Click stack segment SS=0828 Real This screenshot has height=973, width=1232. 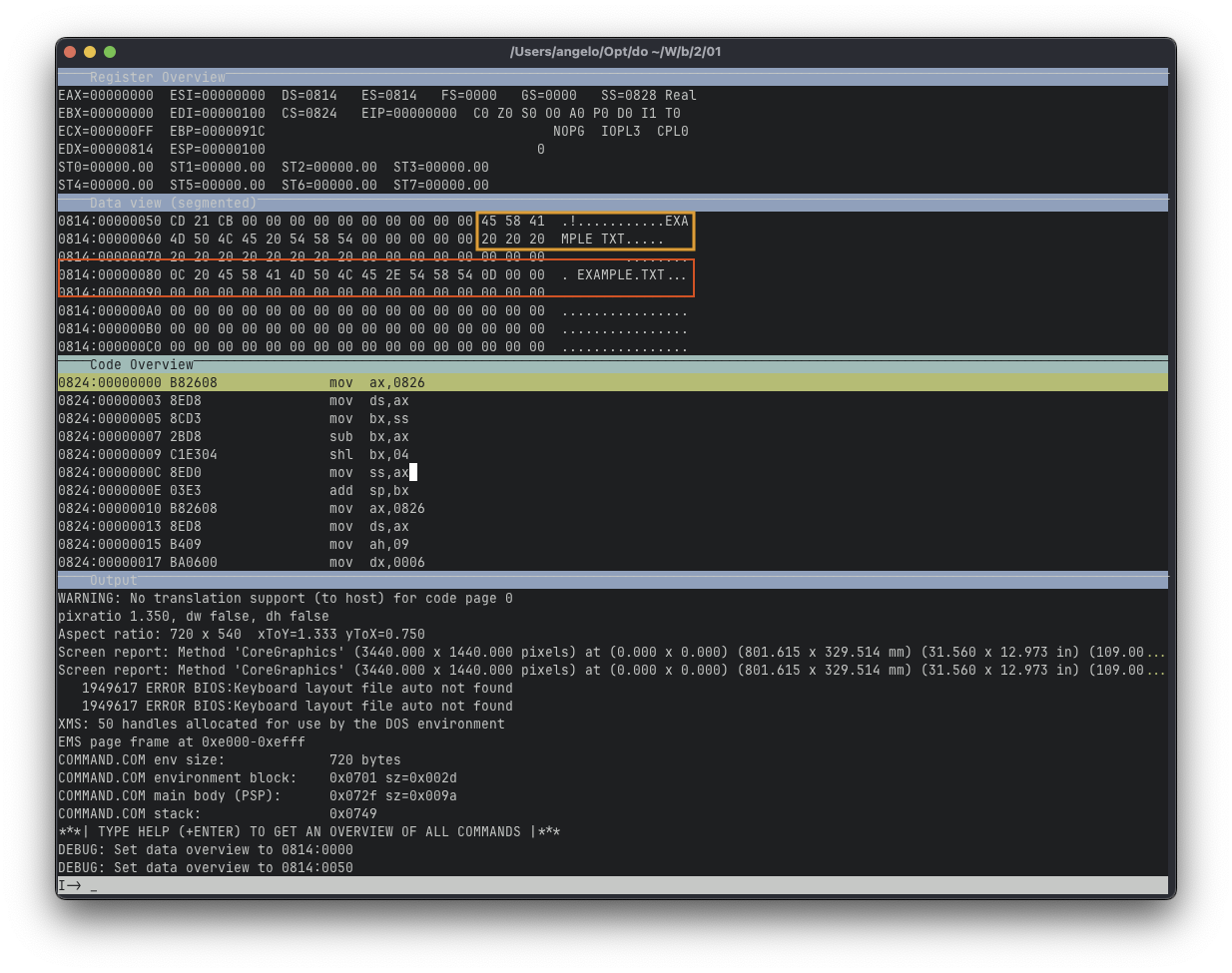(x=649, y=95)
